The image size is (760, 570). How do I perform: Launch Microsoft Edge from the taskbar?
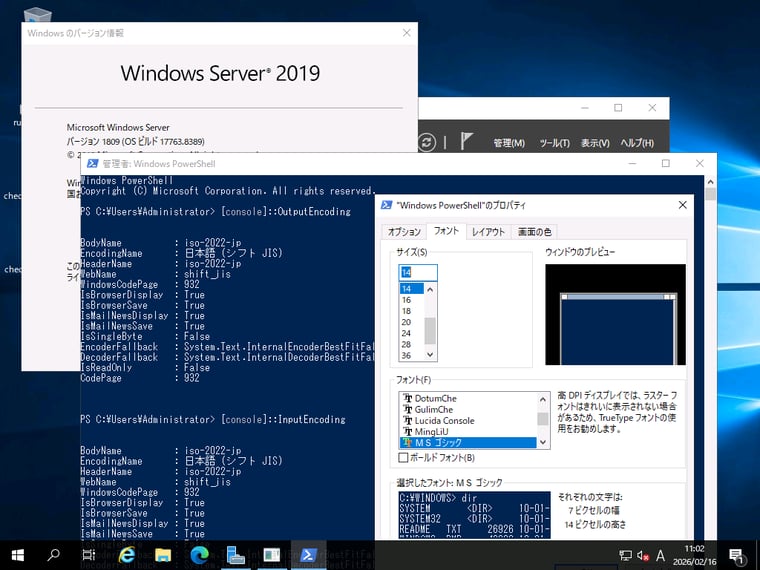coord(199,555)
